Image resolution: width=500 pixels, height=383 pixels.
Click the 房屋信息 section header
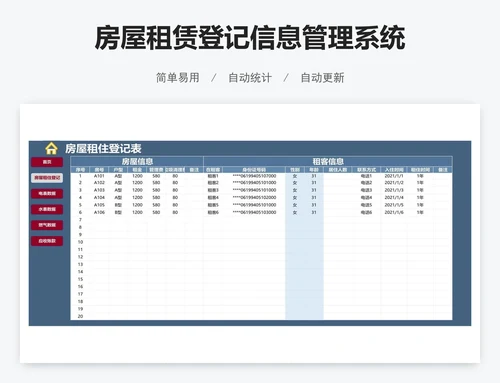pos(137,161)
